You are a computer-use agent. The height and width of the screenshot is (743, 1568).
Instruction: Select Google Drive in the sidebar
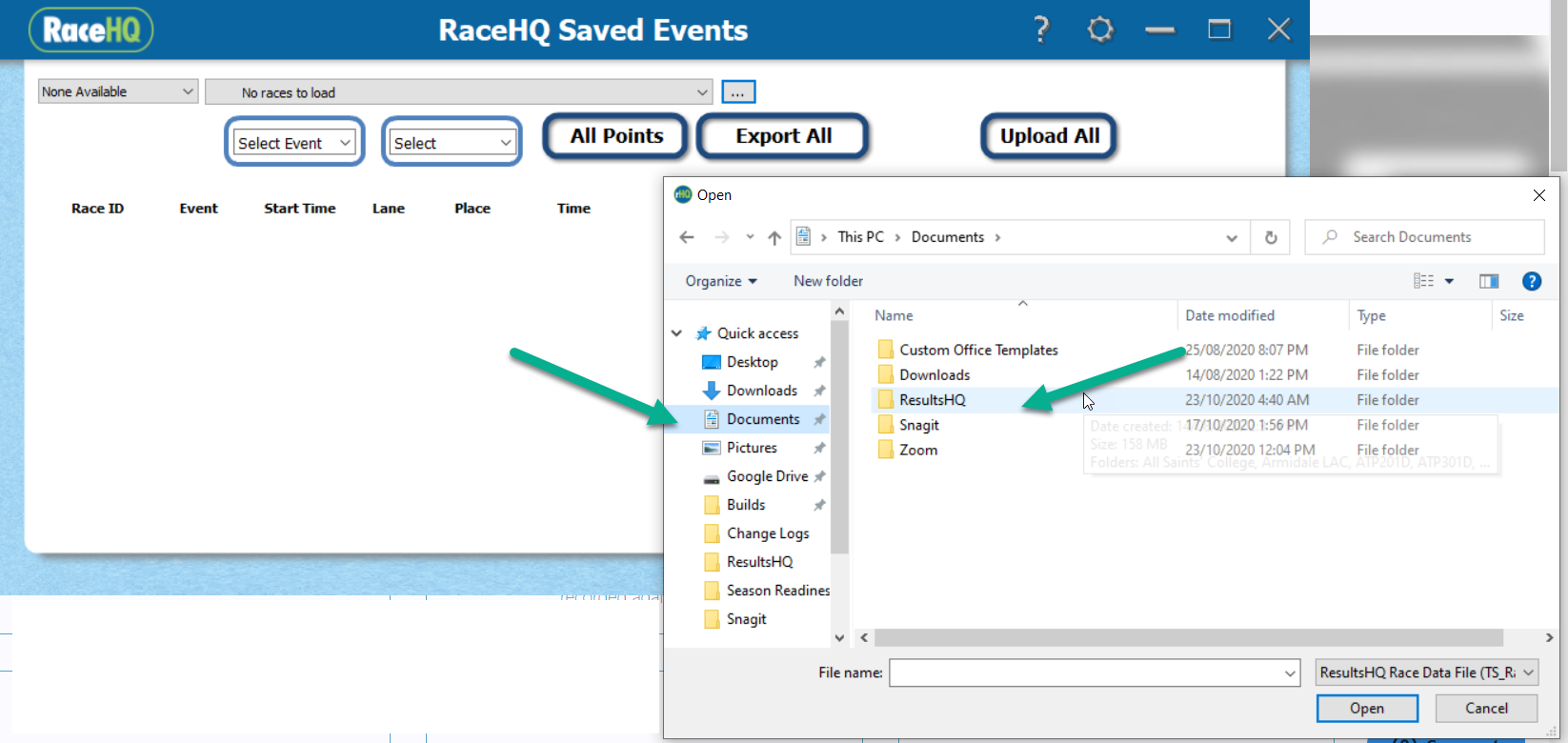767,476
